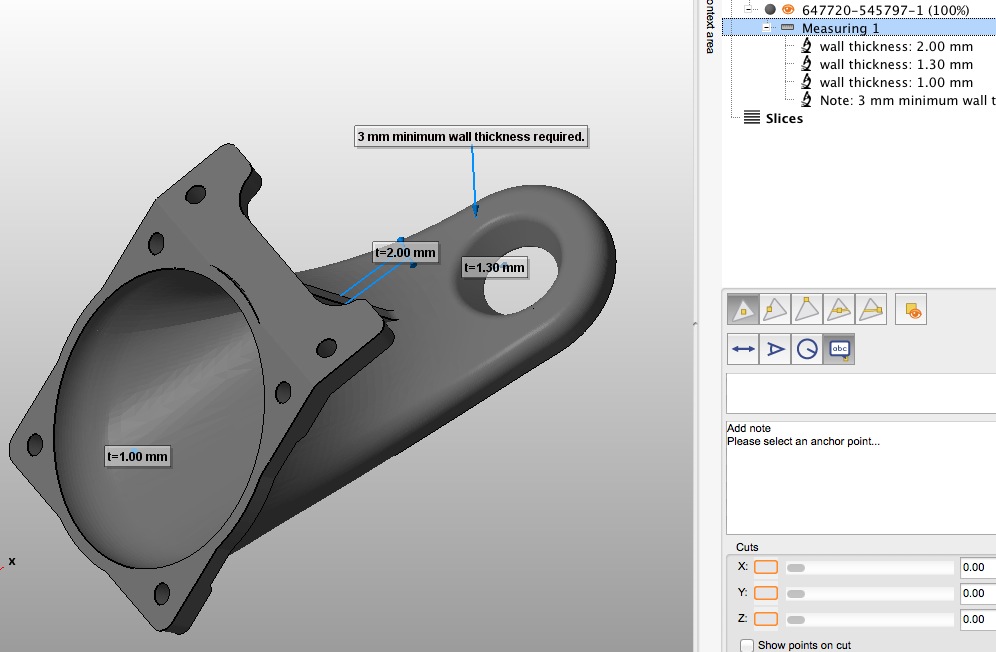The width and height of the screenshot is (996, 652).
Task: Collapse the 647720-545797-1 part node
Action: [749, 9]
